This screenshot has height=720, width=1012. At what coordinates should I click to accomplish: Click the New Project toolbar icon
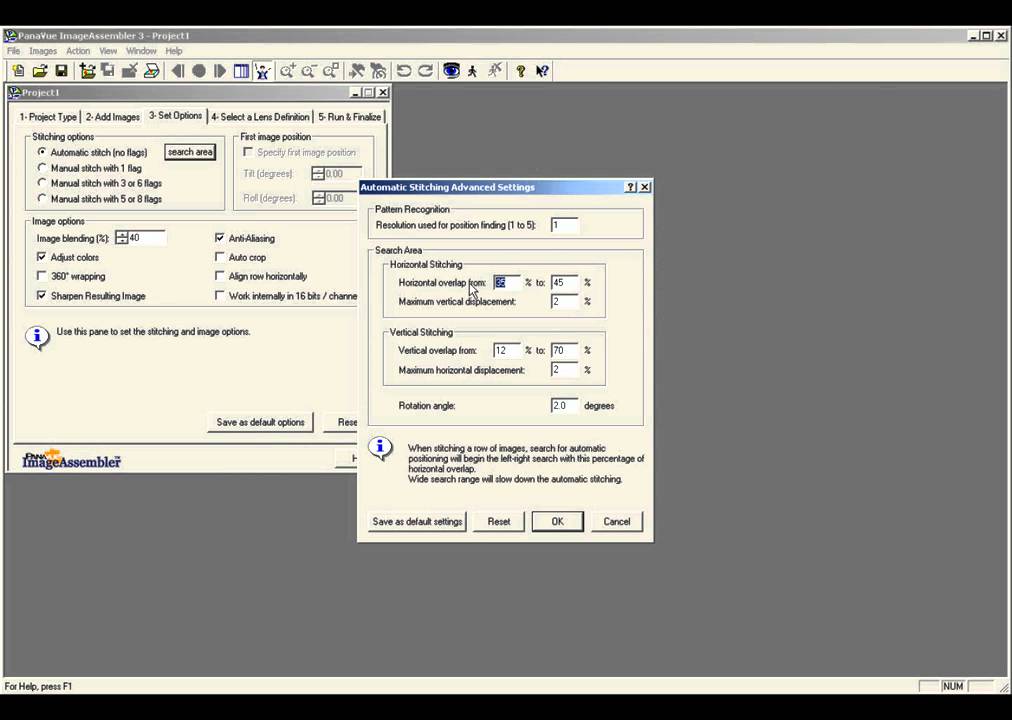tap(18, 71)
